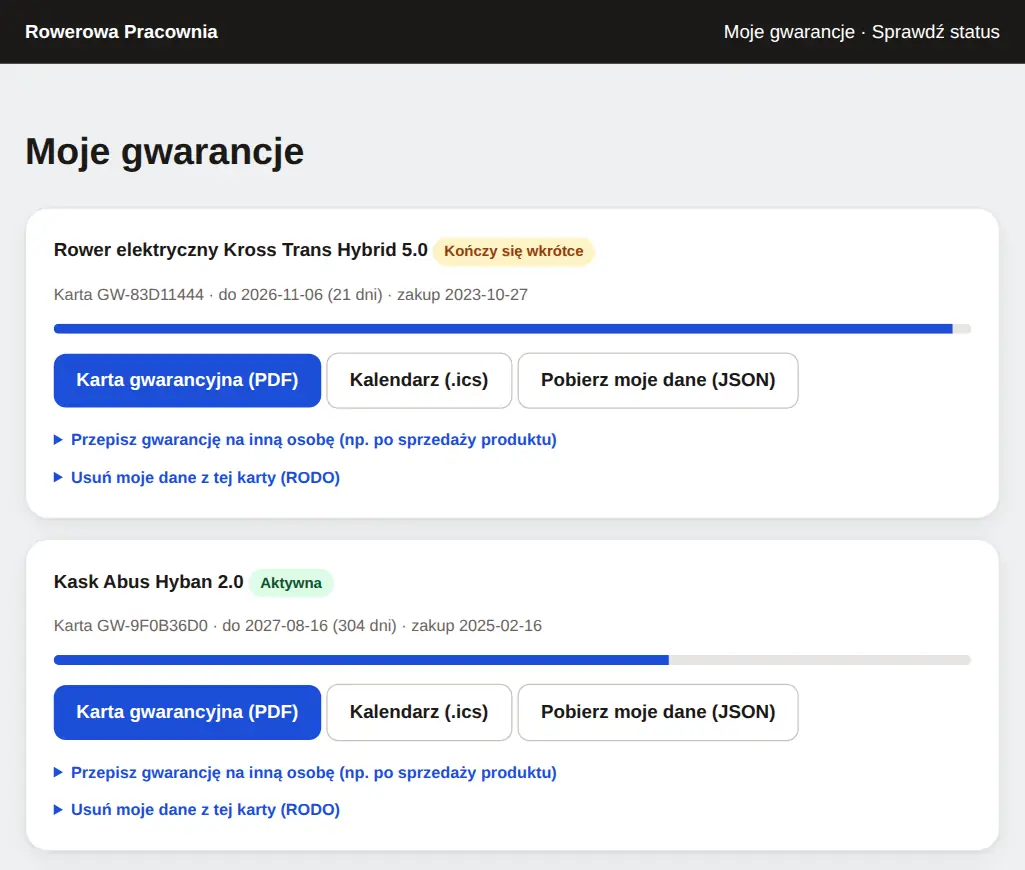Screen dimensions: 1025x870
Task: Click the Aktywna status badge
Action: coord(291,582)
